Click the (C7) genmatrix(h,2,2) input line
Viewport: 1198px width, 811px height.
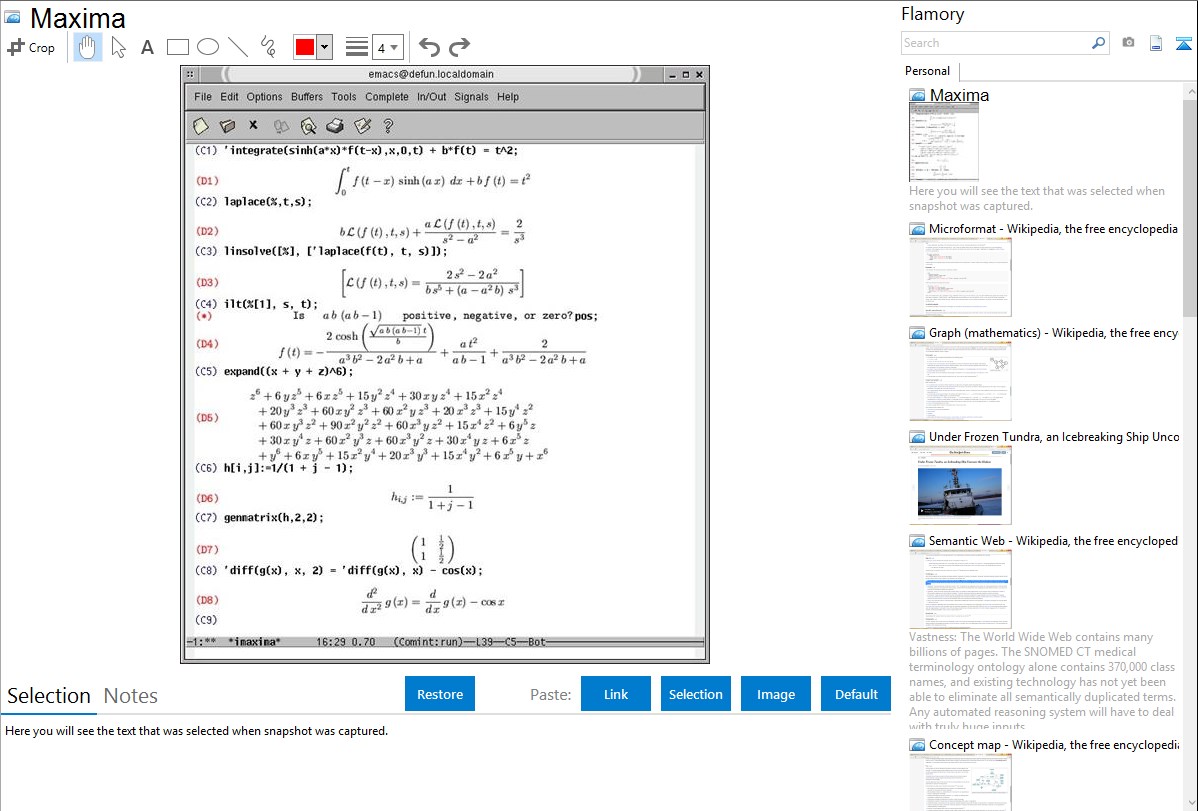(x=259, y=517)
